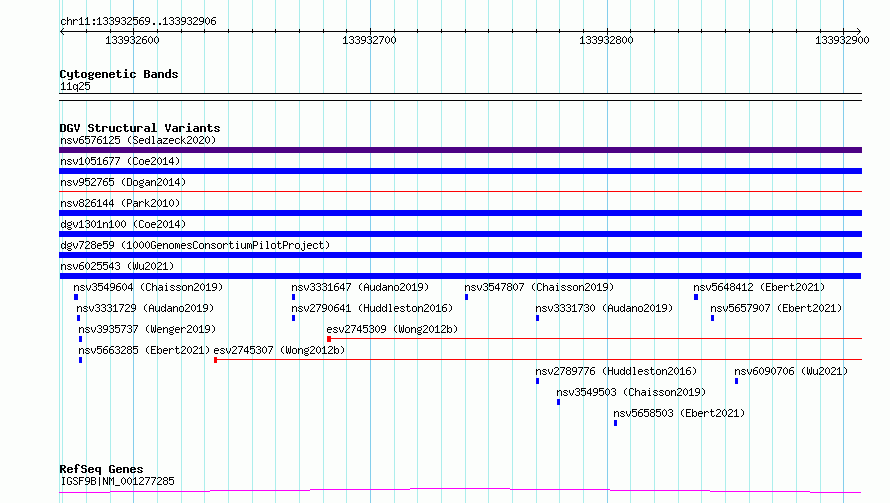Click blue marker under nsv3331730
Viewport: 890px width, 503px height.
coord(538,318)
